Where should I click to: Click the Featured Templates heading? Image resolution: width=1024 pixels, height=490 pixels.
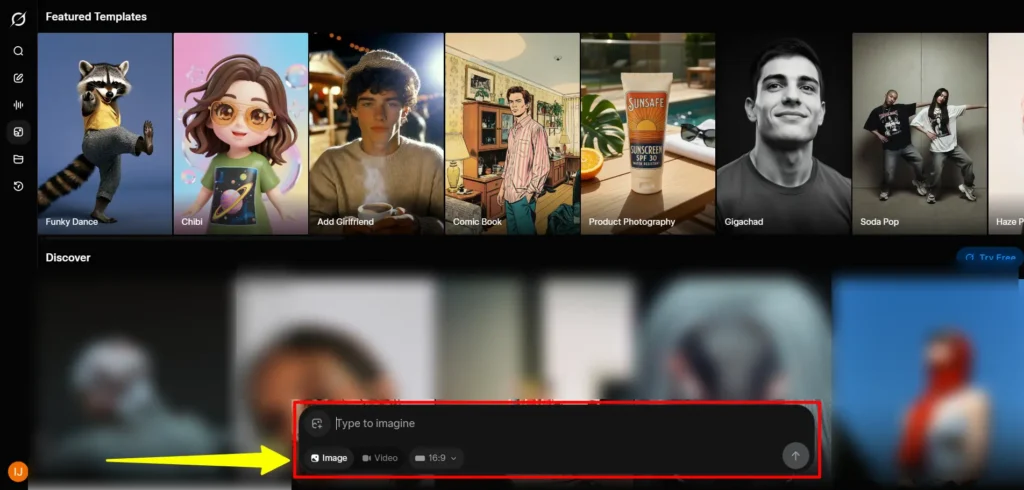[96, 17]
